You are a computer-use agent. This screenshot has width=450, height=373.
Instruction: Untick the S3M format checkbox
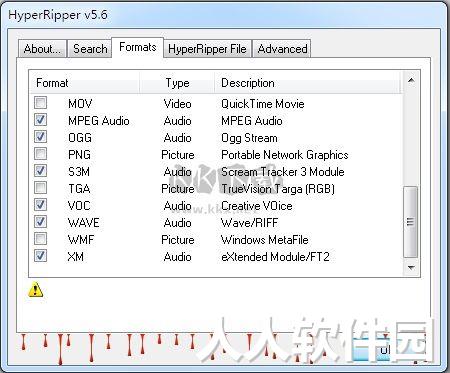[40, 171]
